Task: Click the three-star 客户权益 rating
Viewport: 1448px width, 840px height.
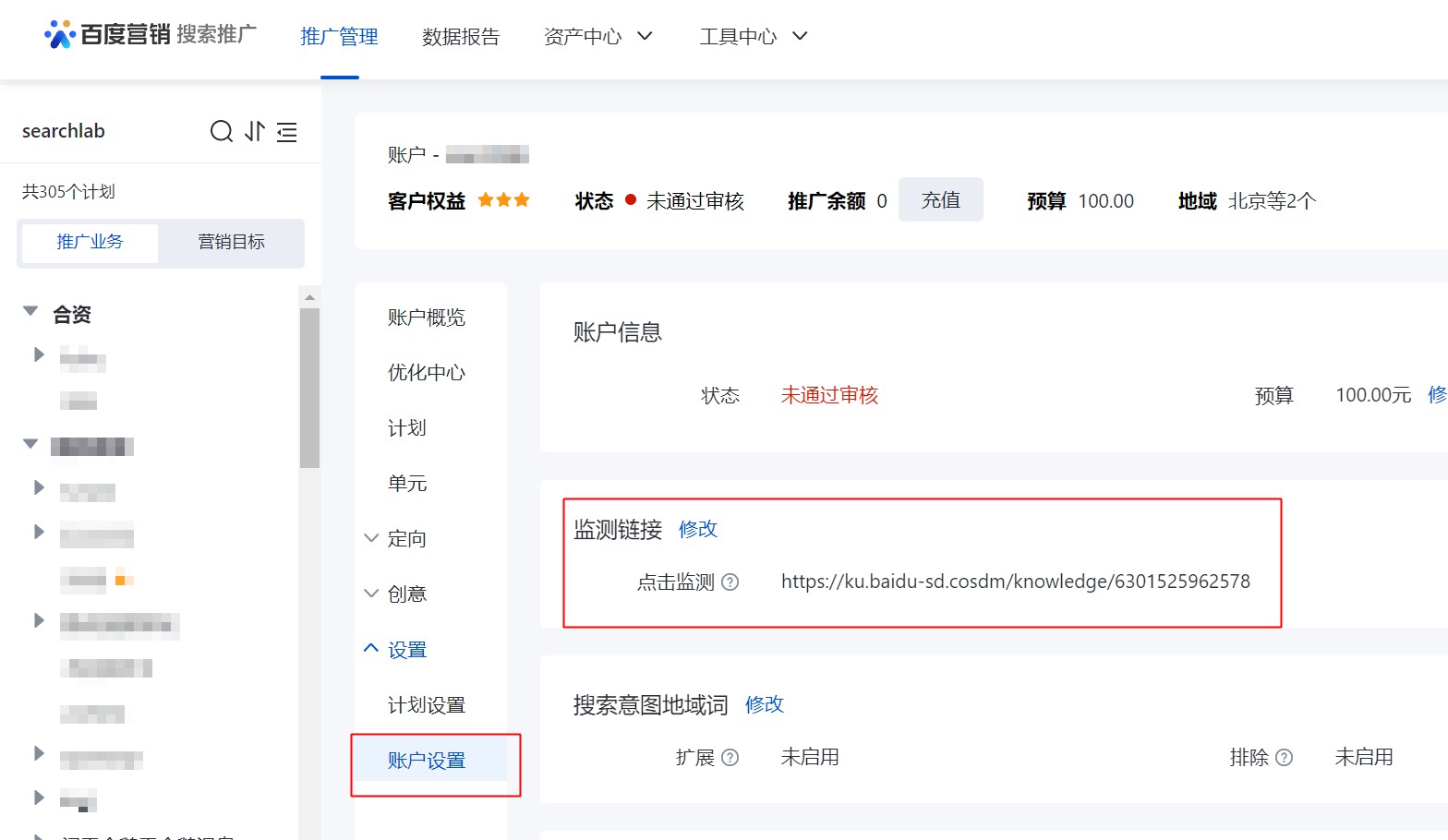Action: 503,200
